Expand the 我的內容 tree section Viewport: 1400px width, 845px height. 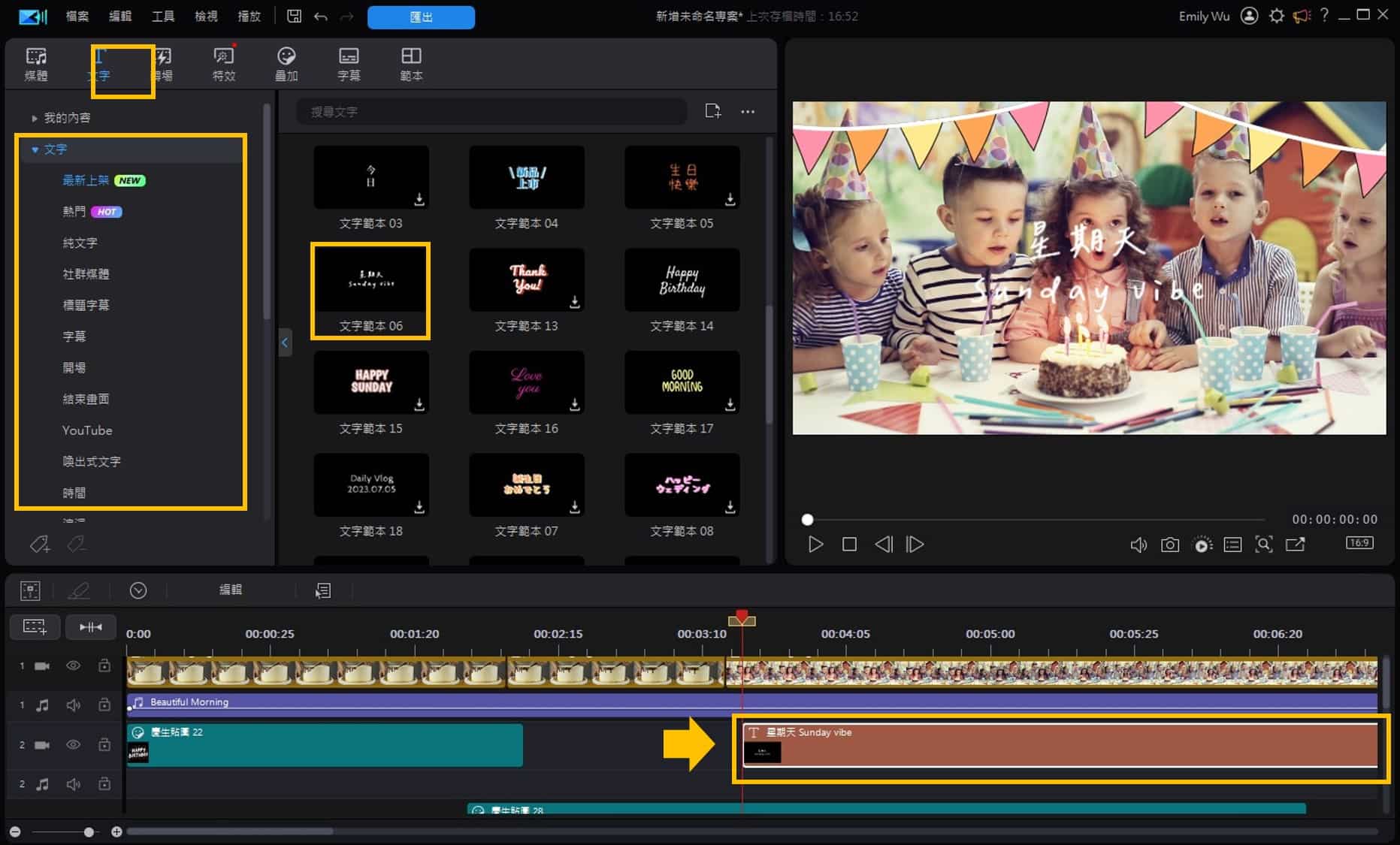point(35,118)
